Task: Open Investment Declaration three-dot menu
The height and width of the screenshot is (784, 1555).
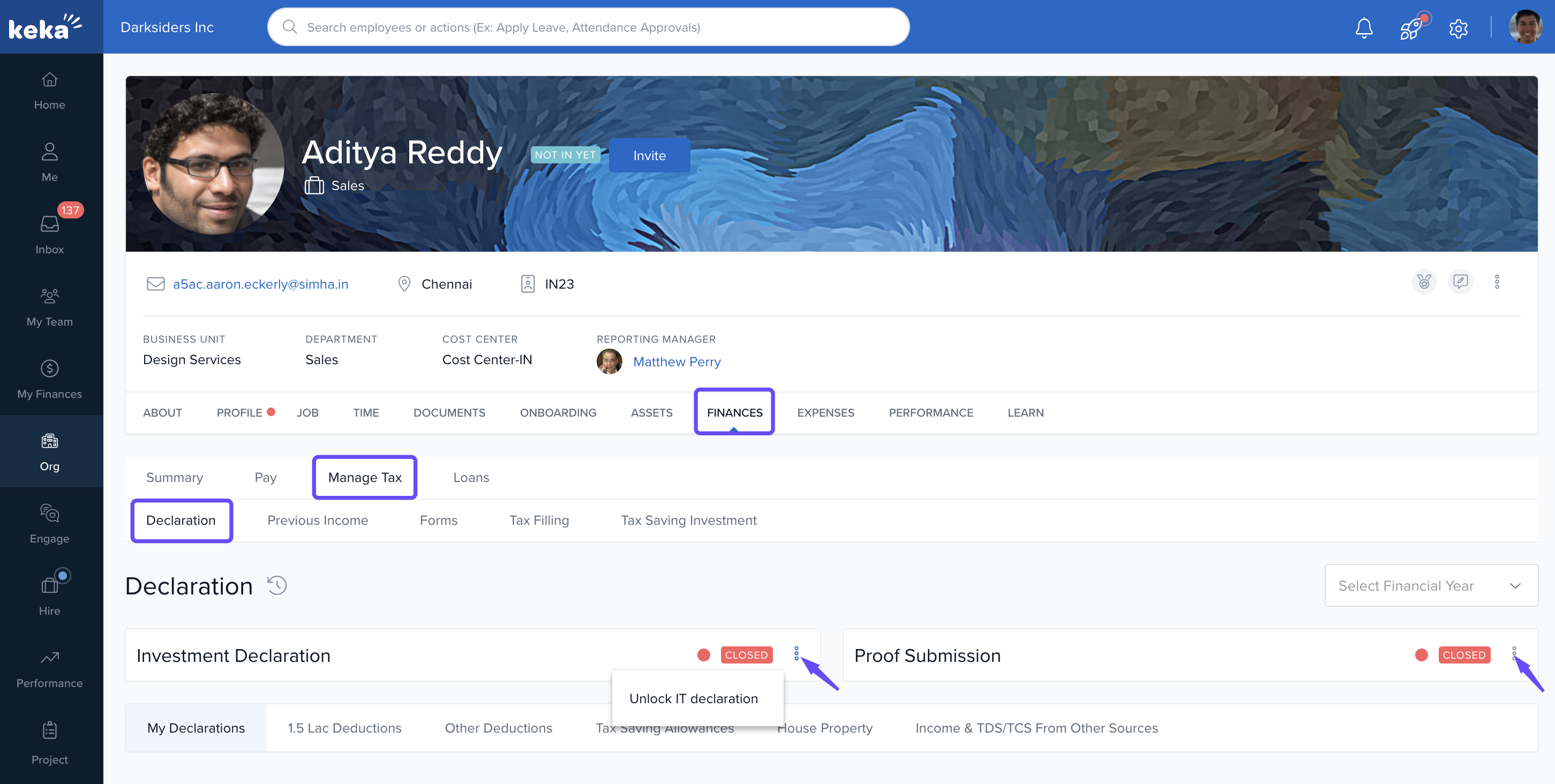Action: click(796, 653)
